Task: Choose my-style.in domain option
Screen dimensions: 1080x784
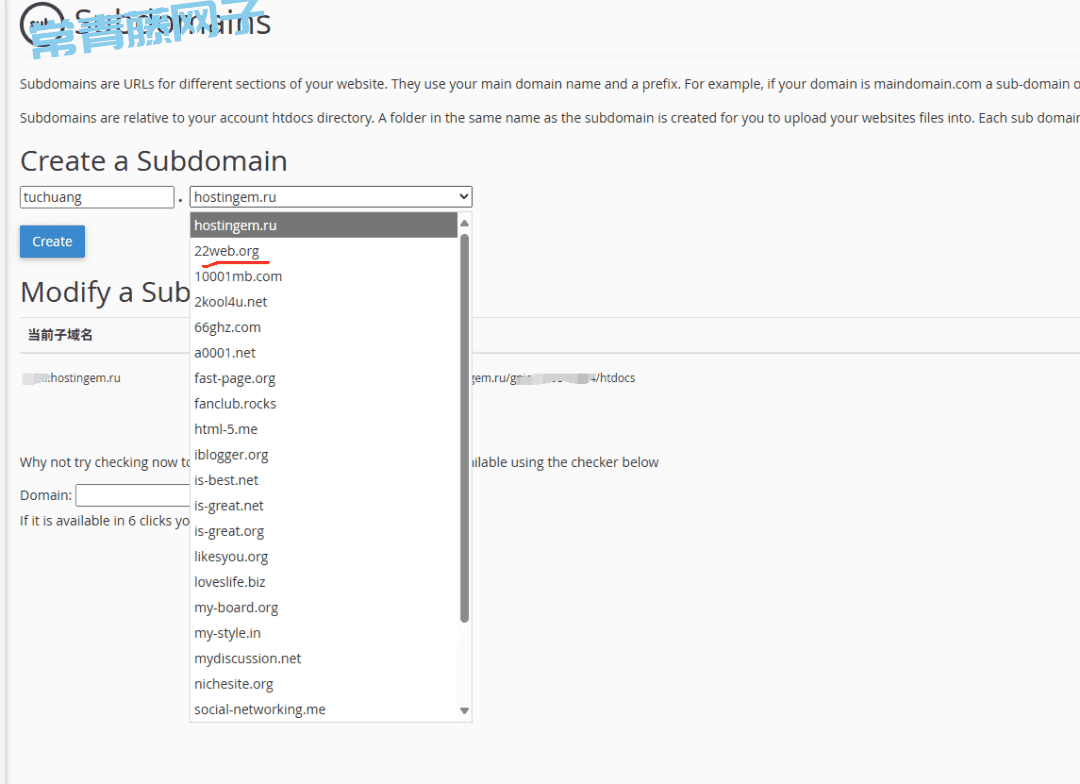Action: [324, 633]
